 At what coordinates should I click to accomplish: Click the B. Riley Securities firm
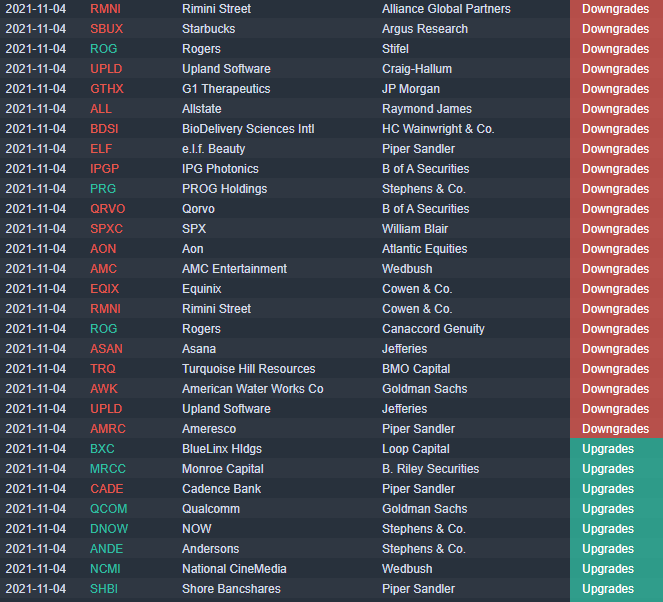pos(430,469)
